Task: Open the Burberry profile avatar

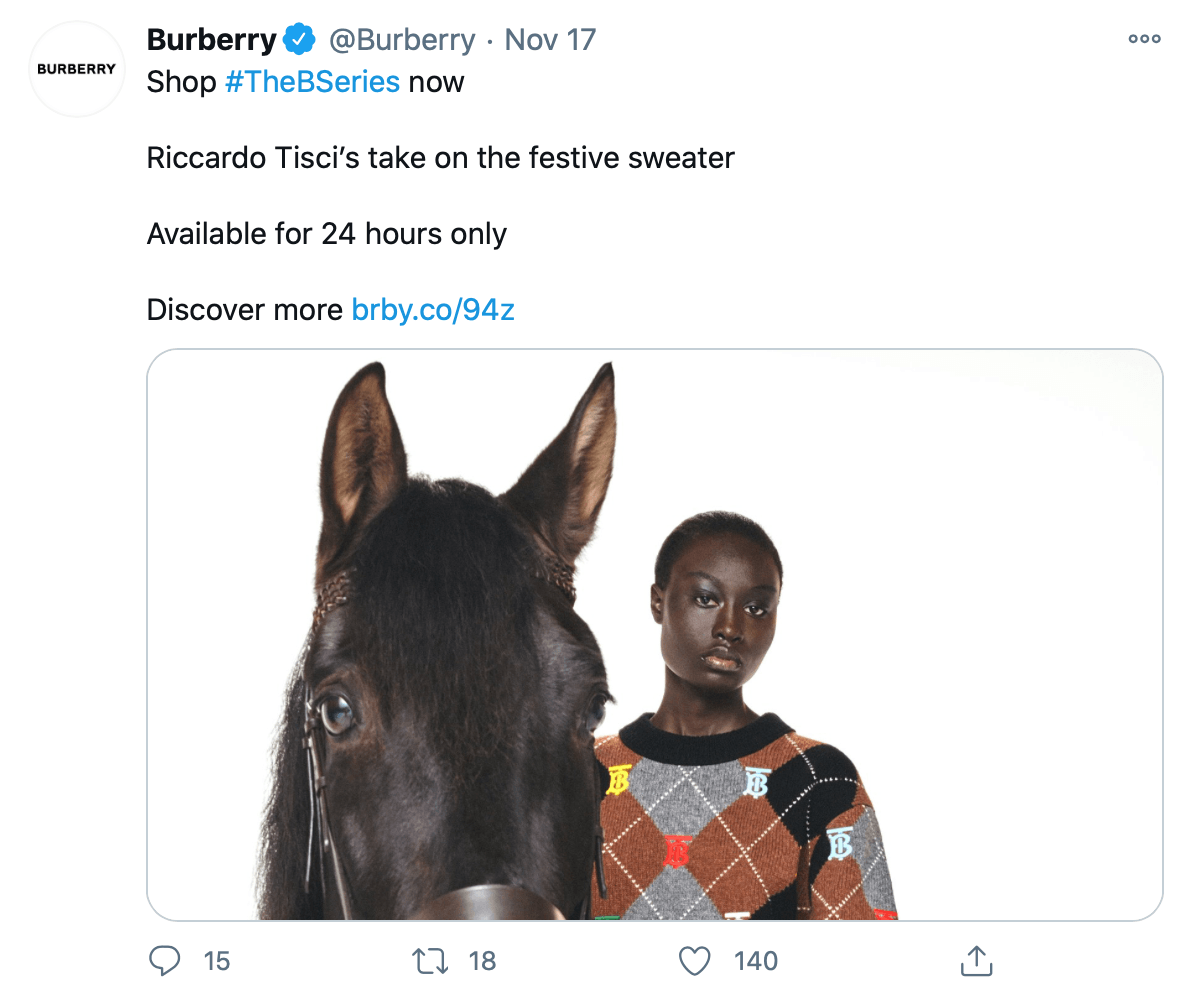Action: point(76,70)
